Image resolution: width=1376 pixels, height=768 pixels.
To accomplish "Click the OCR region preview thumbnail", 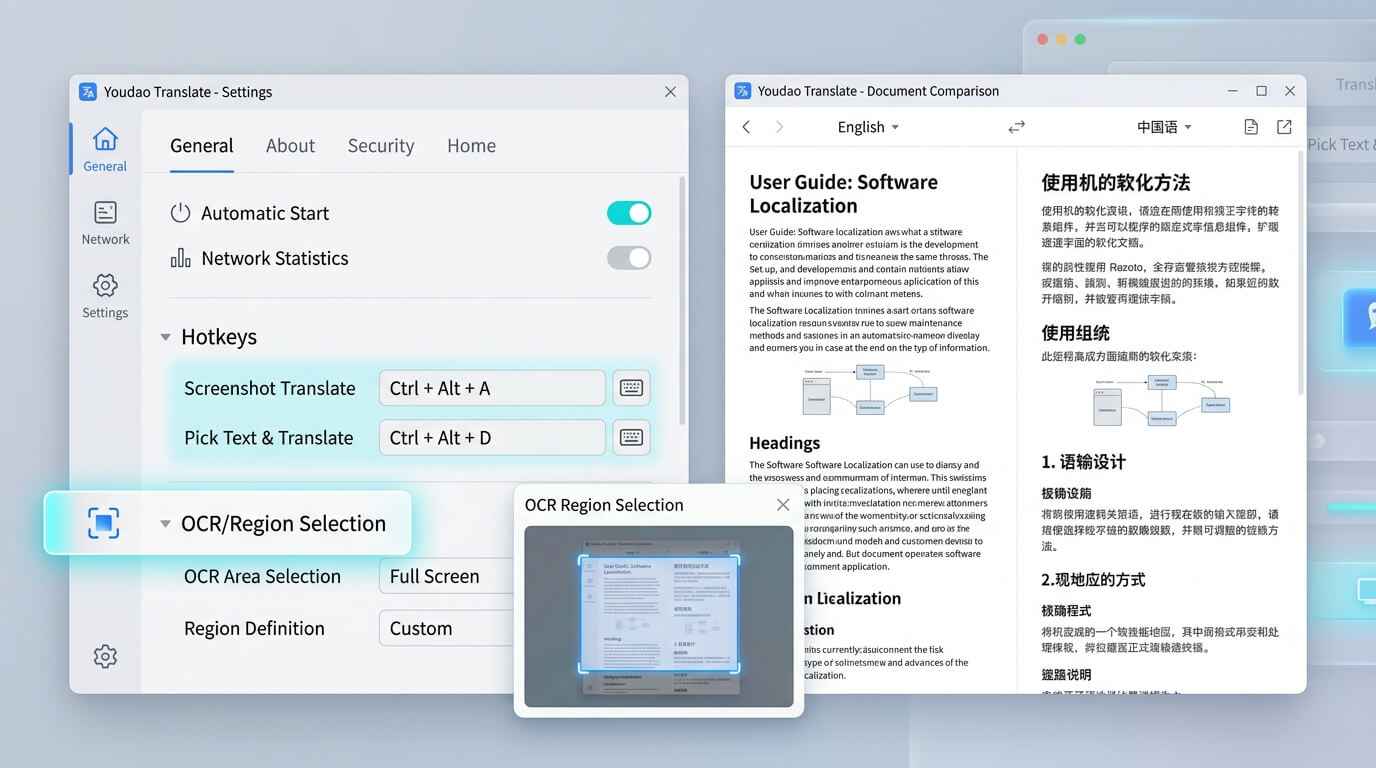I will (x=659, y=615).
